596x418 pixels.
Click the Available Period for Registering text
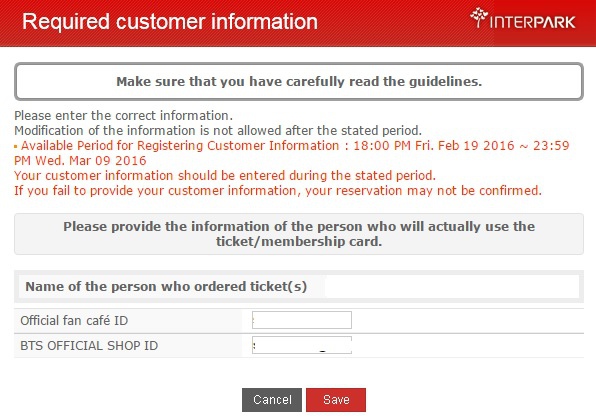click(180, 146)
